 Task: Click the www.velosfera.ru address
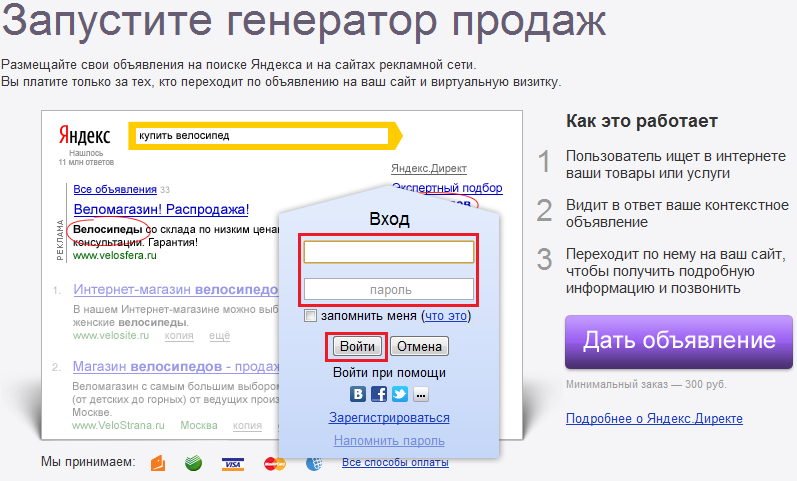pos(115,256)
